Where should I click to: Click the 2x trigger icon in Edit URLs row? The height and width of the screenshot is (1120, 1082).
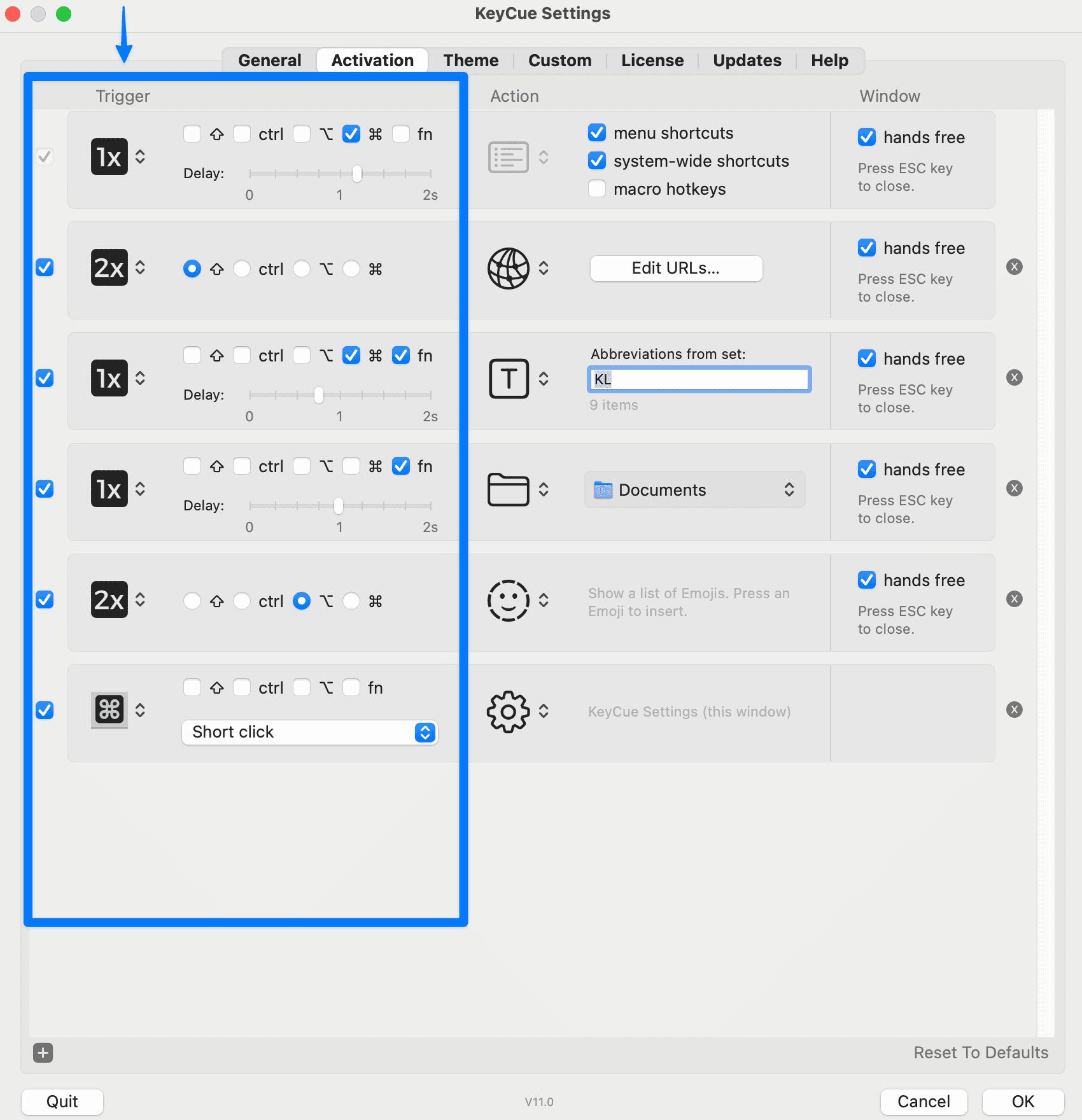109,267
